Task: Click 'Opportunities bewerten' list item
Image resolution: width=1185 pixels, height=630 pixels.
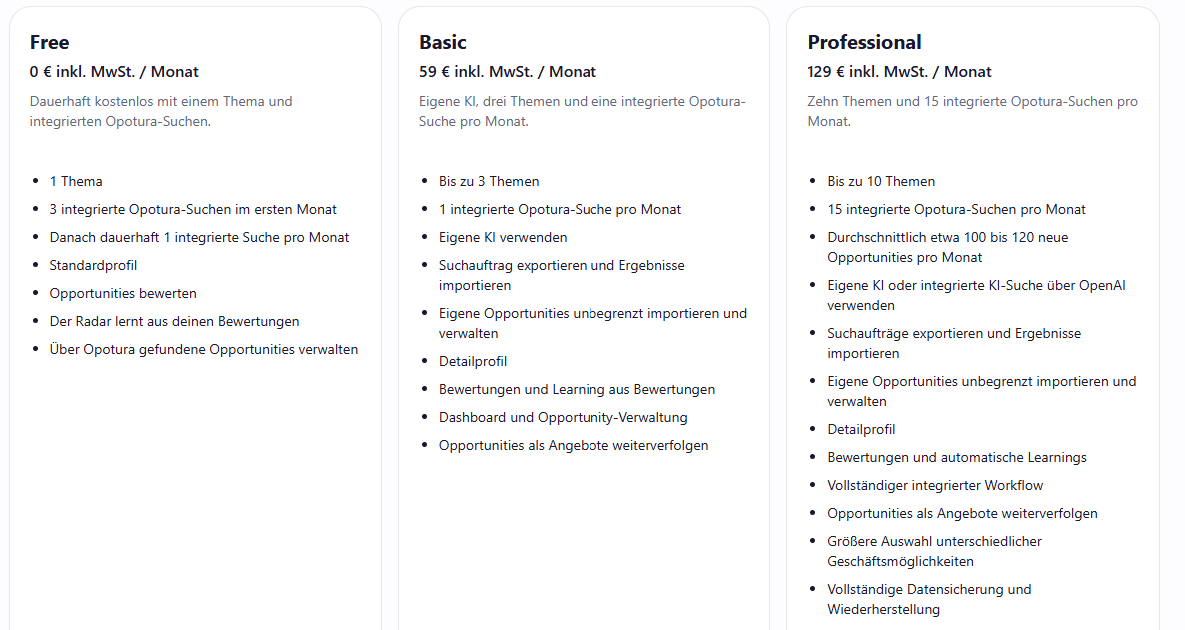Action: pos(123,293)
